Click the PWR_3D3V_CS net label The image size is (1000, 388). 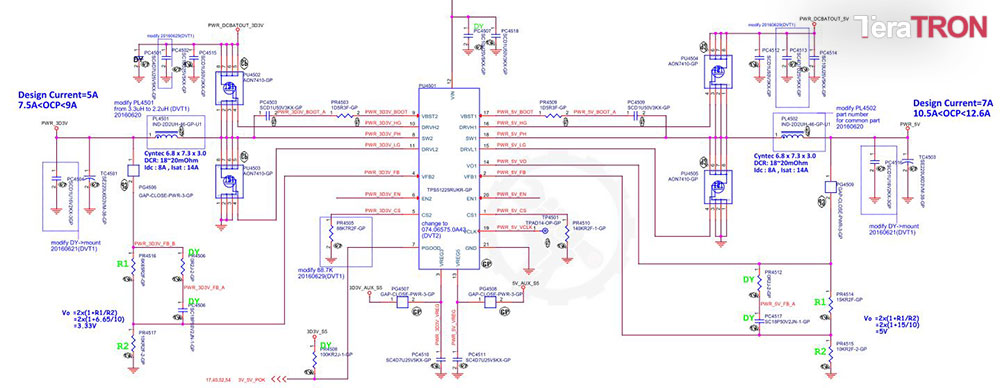[382, 210]
